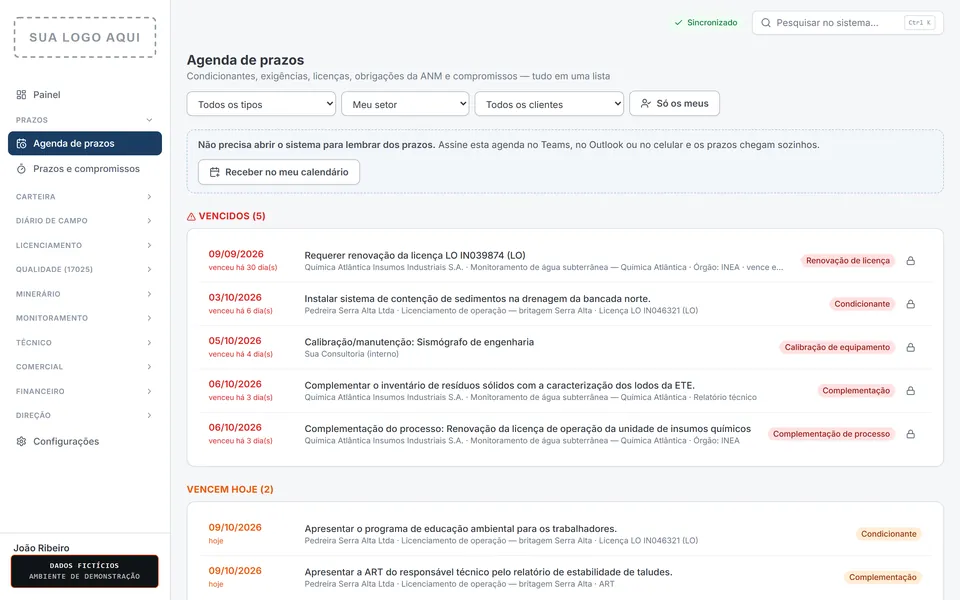Click the Sincronizado checkmark icon
The height and width of the screenshot is (600, 960).
678,23
